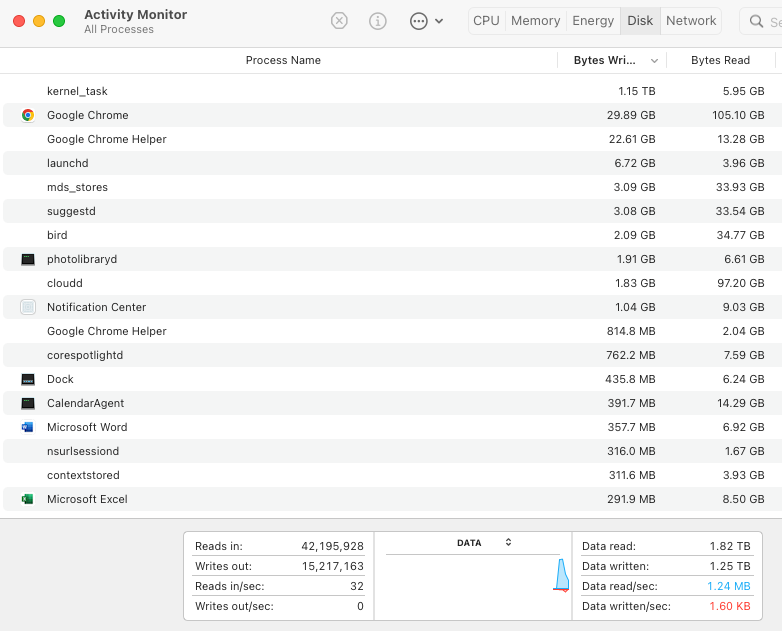Screen dimensions: 782x631
Task: Select the suggestd process name
Action: pyautogui.click(x=71, y=211)
